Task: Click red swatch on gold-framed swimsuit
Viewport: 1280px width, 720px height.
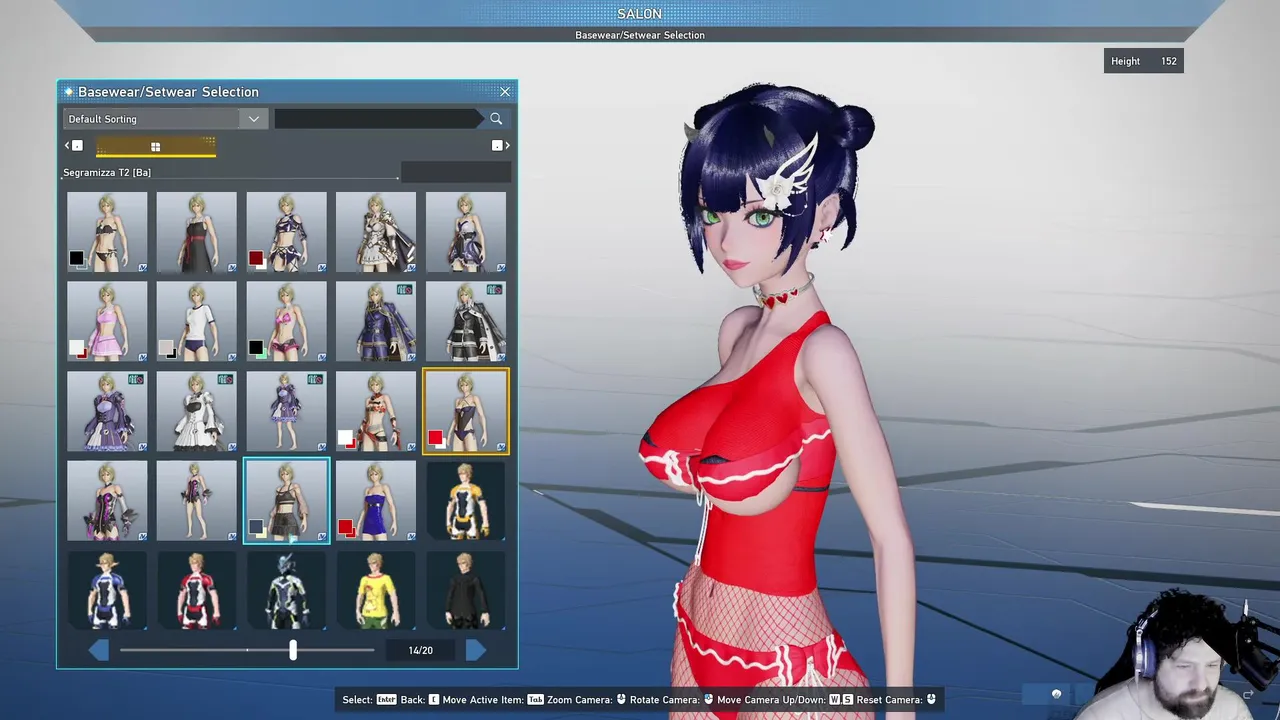Action: coord(435,438)
